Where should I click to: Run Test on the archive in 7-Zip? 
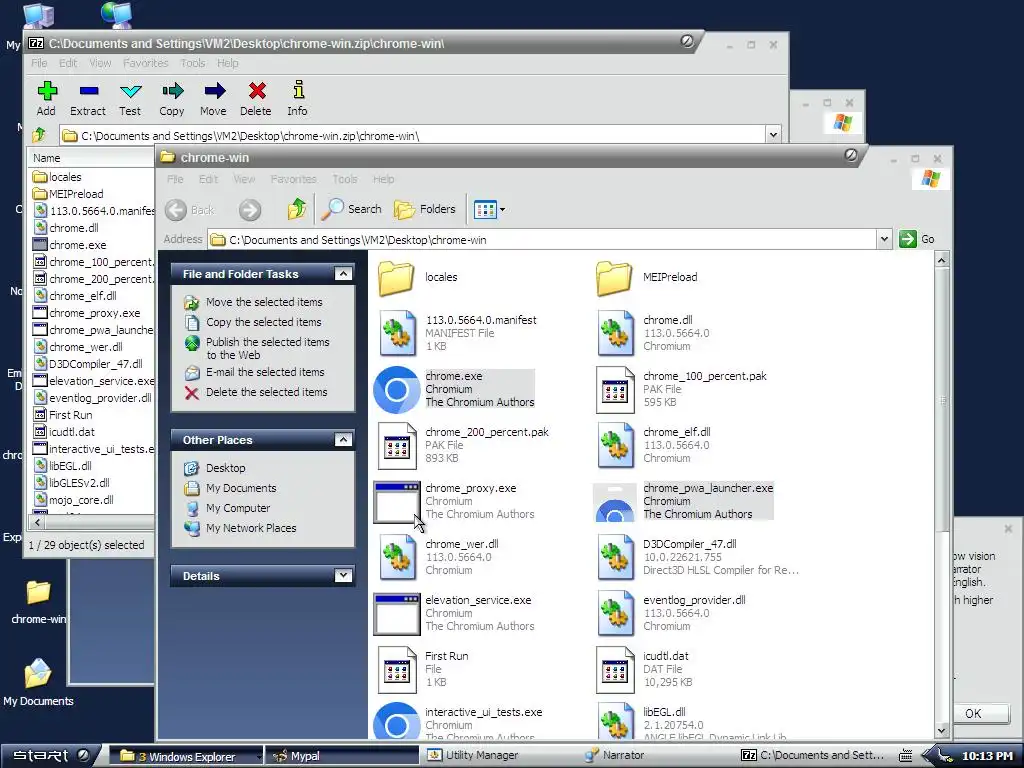coord(130,99)
